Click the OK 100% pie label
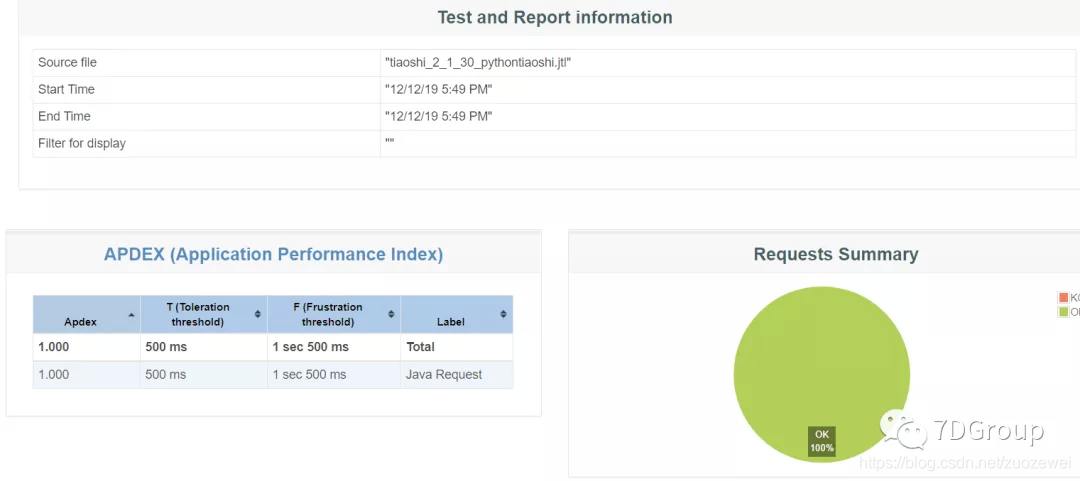Screen dimensions: 1080x481 (822, 441)
